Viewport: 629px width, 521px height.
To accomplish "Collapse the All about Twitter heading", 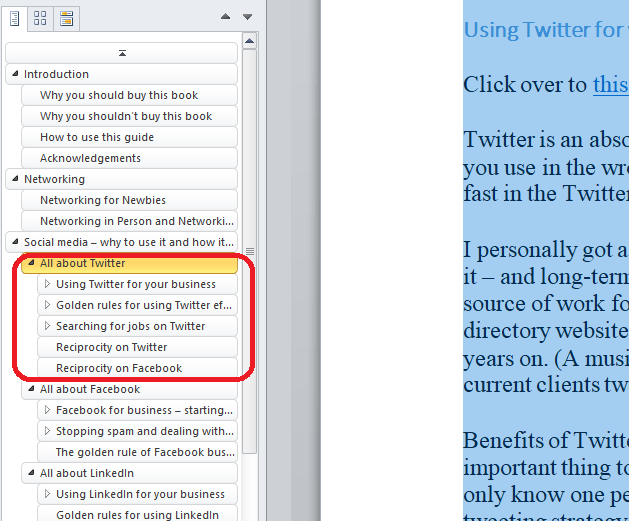I will pos(31,264).
